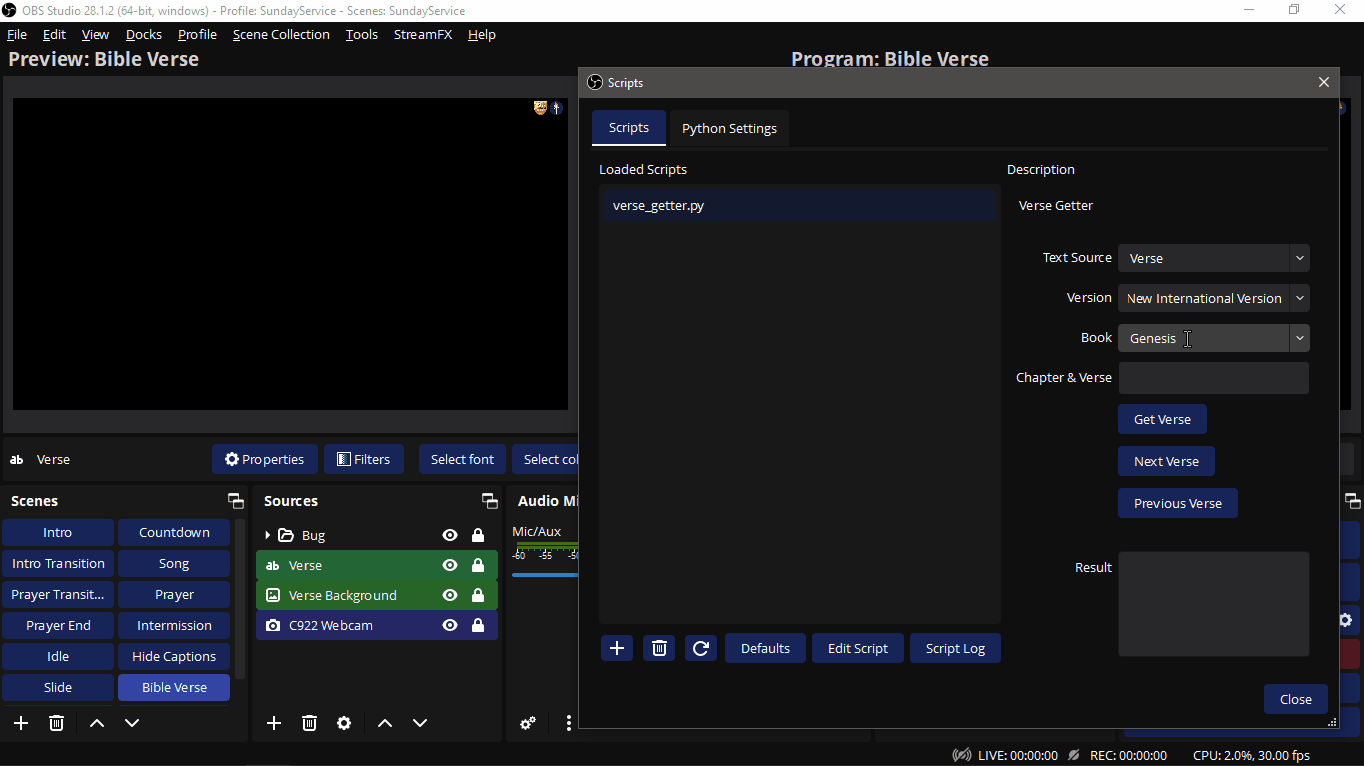
Task: Click the Get Verse button
Action: (x=1162, y=419)
